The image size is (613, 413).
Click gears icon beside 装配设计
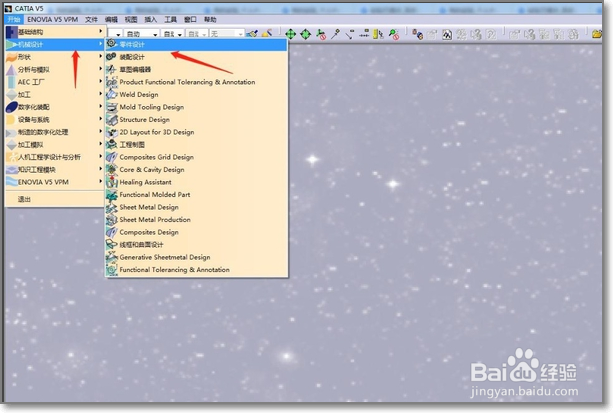click(x=112, y=57)
